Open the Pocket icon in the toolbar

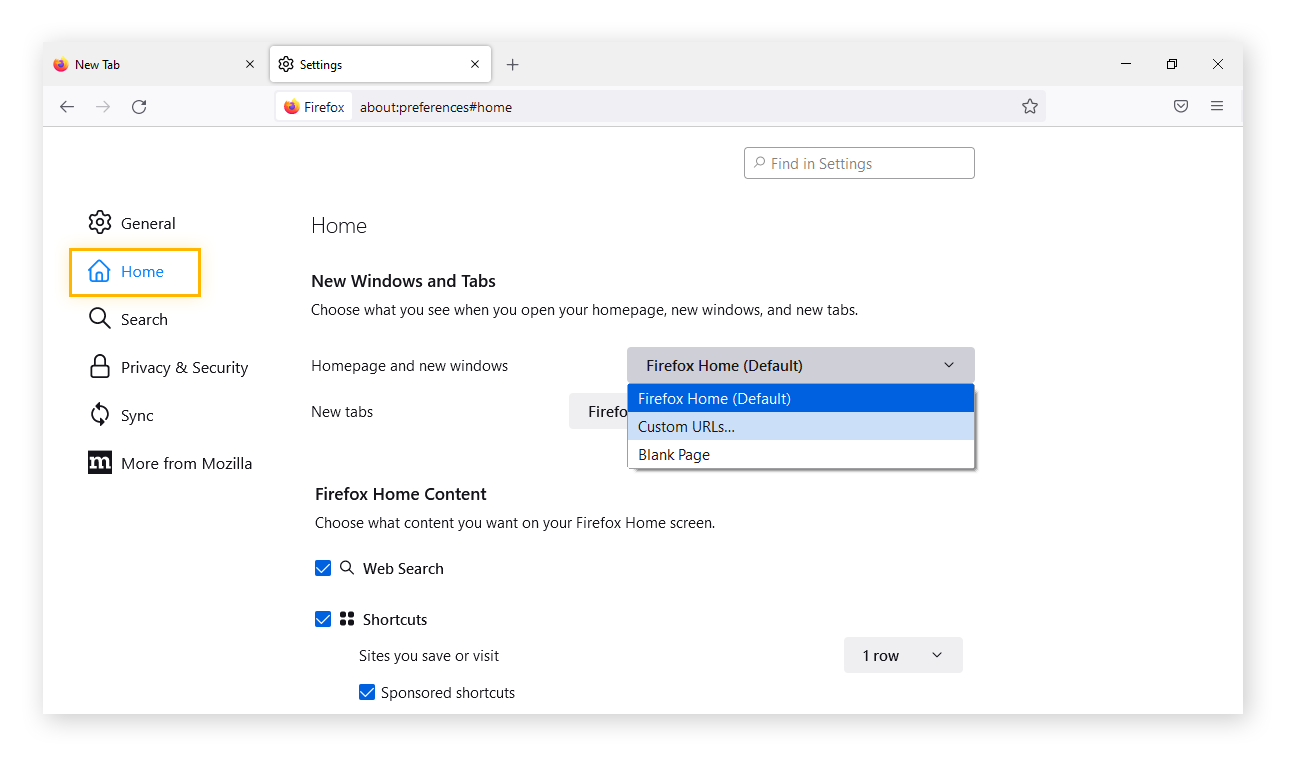point(1181,106)
